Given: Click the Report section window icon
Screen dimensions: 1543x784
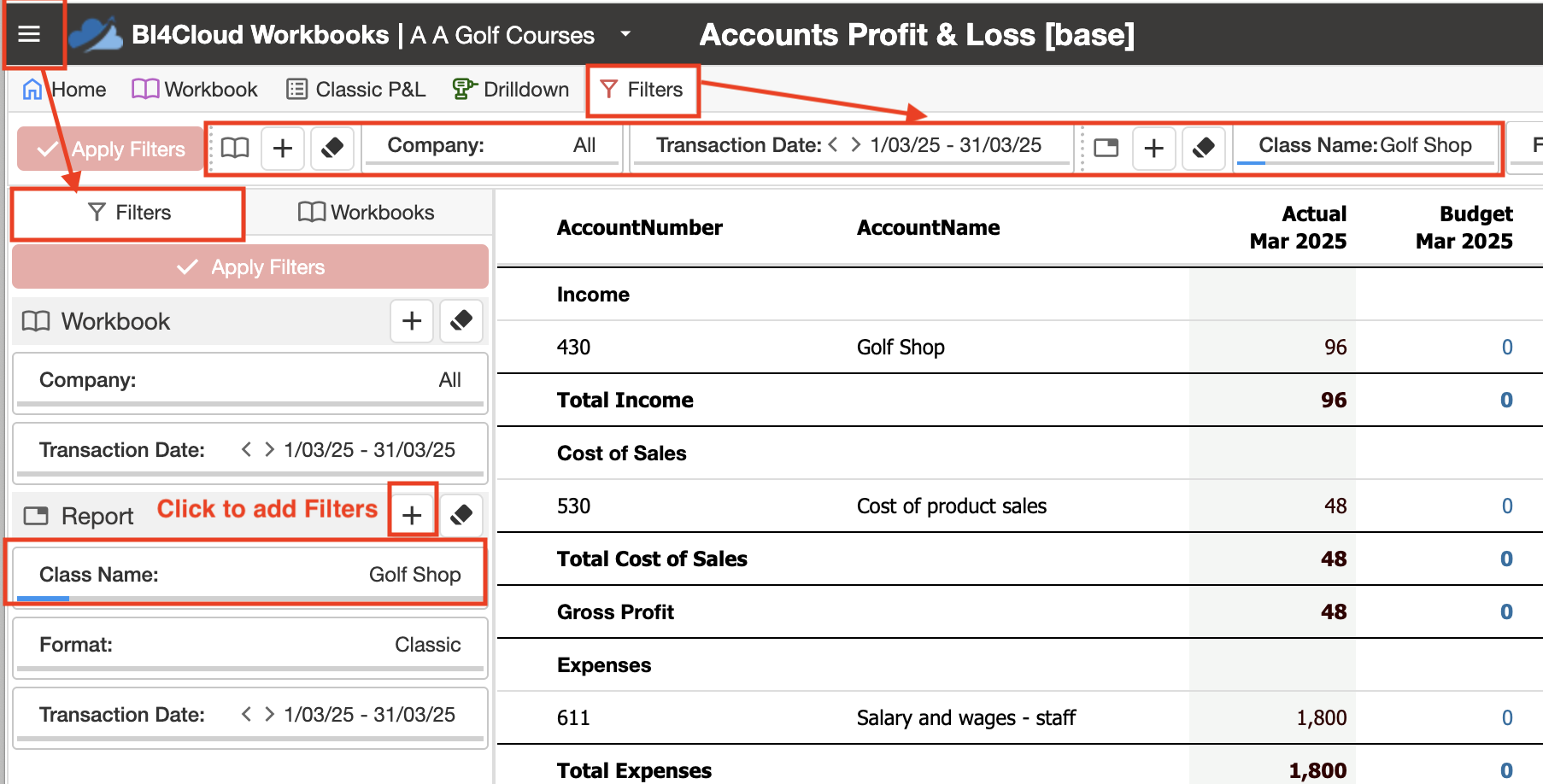Looking at the screenshot, I should [36, 516].
